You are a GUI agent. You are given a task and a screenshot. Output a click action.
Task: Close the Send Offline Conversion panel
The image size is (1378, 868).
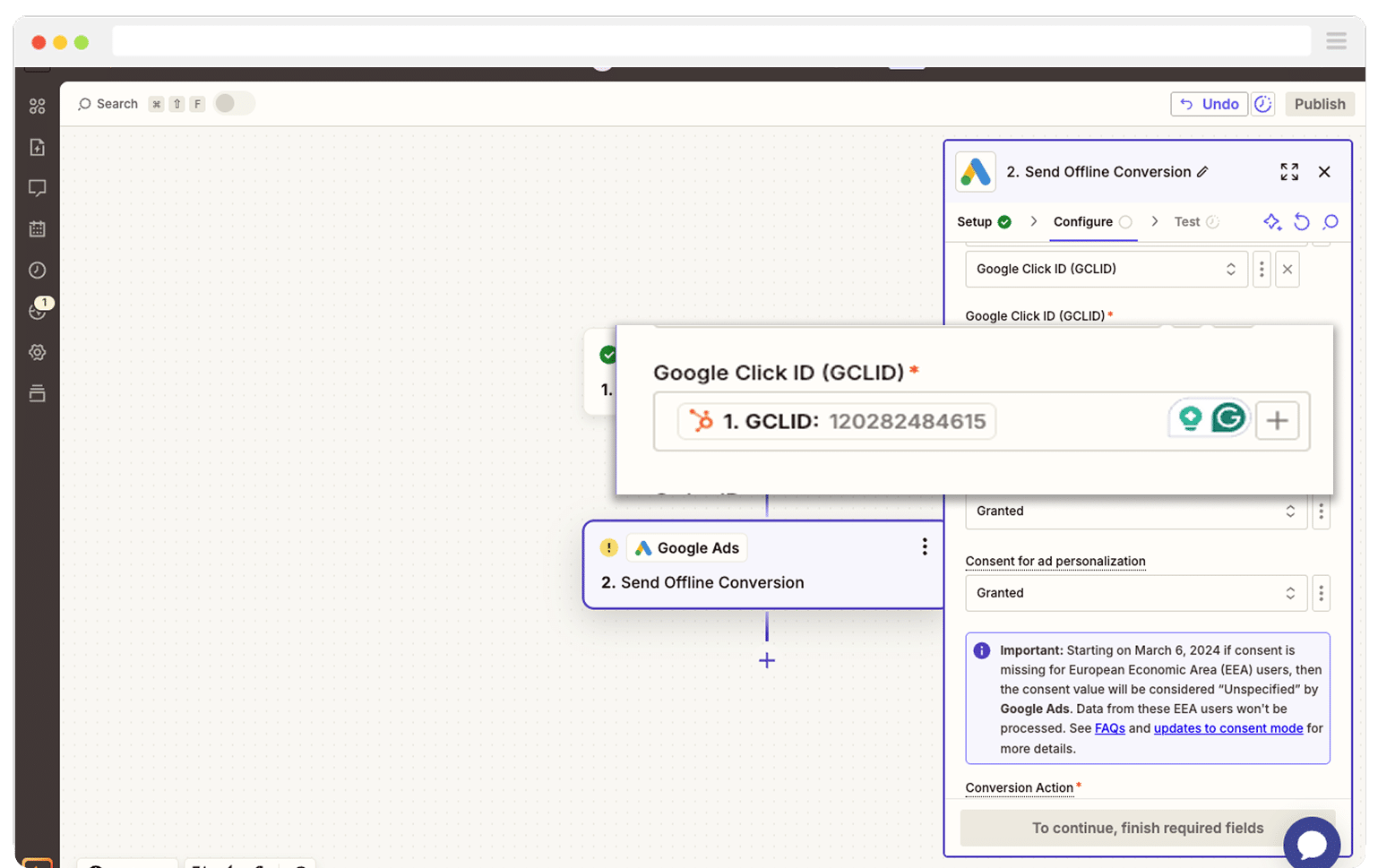point(1324,172)
